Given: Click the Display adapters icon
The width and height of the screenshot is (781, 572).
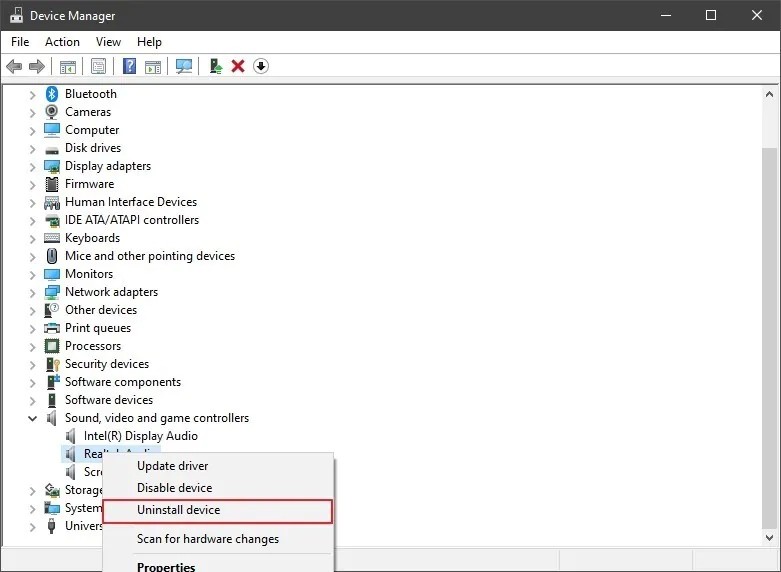Looking at the screenshot, I should [52, 166].
